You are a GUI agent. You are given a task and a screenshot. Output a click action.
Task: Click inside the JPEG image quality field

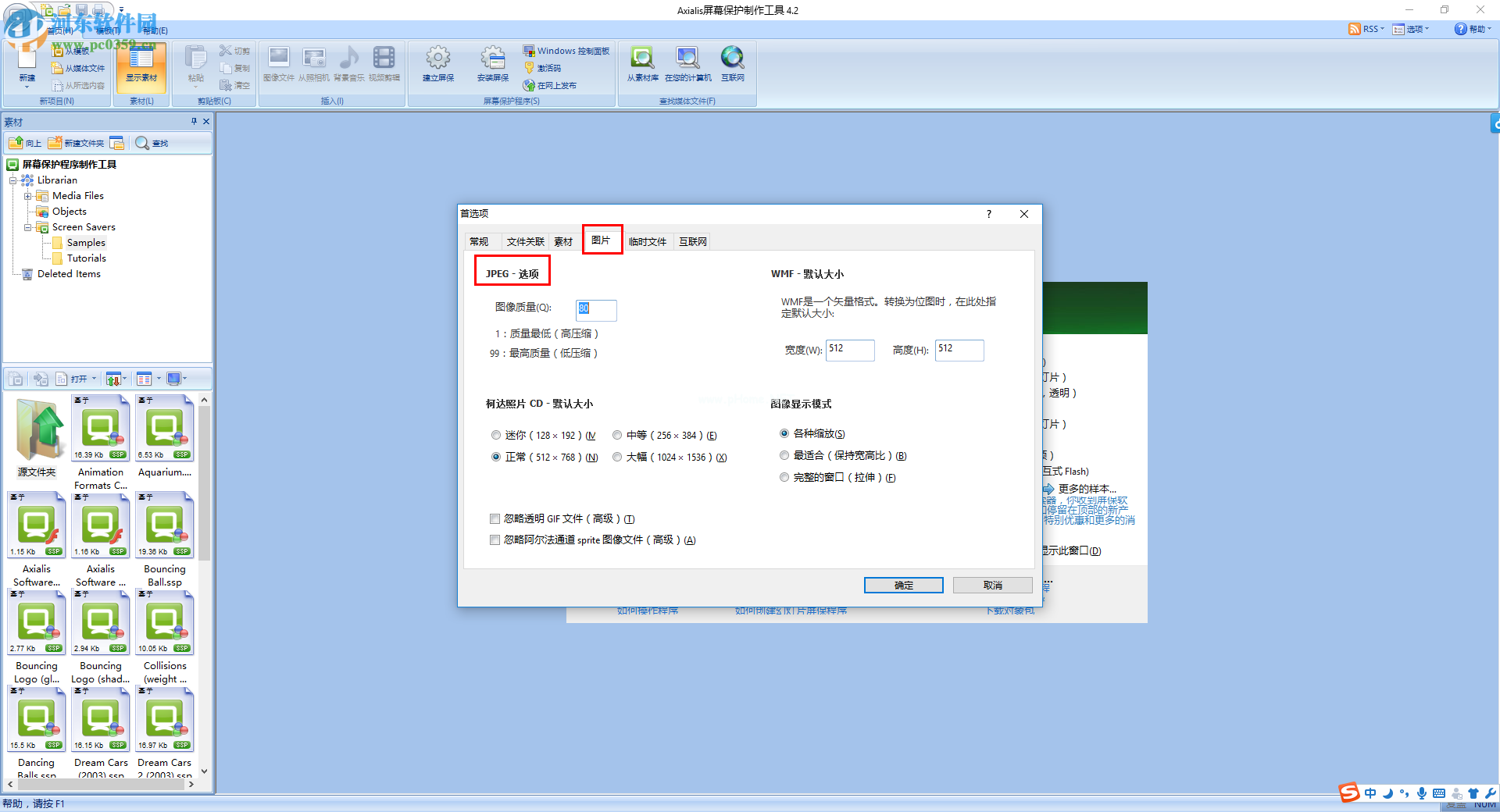(x=595, y=310)
